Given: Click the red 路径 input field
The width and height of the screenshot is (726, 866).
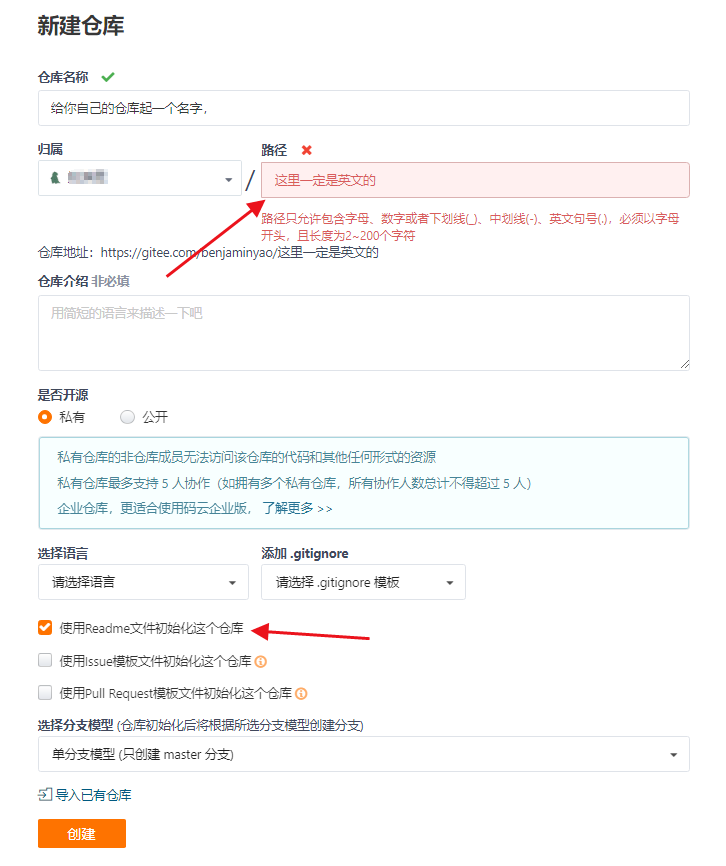Looking at the screenshot, I should click(475, 180).
